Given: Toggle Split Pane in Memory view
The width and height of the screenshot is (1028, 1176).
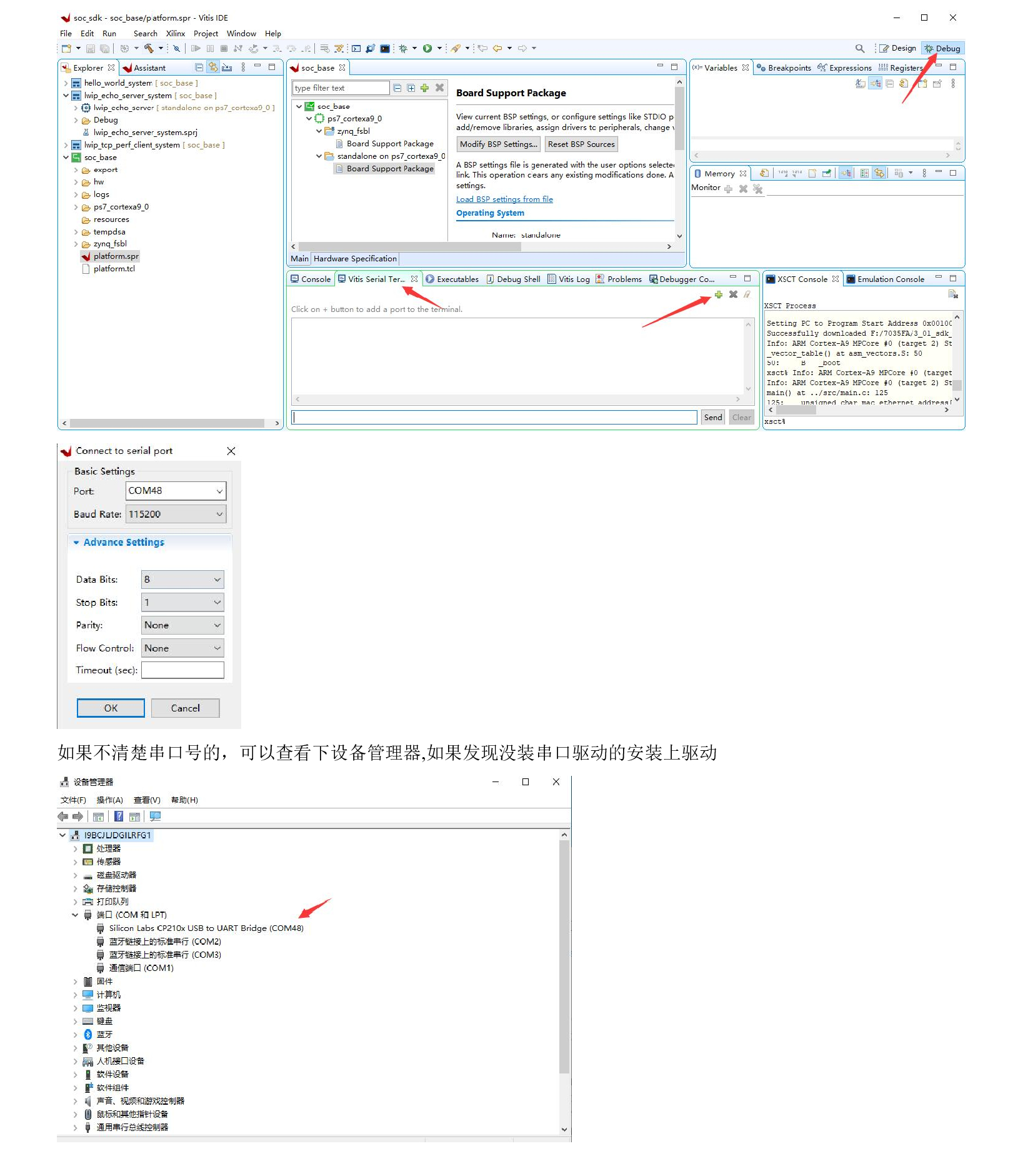Looking at the screenshot, I should (x=864, y=173).
